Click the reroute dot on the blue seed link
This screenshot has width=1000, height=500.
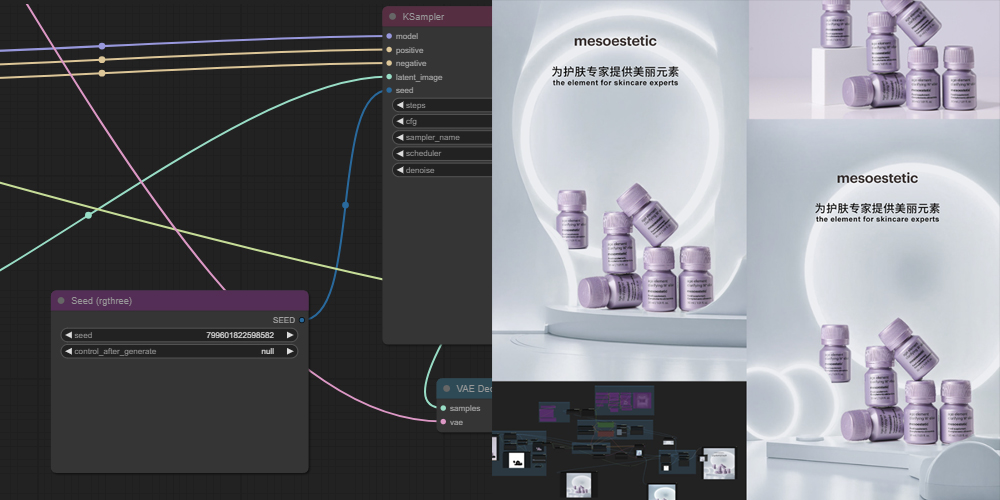pos(346,205)
